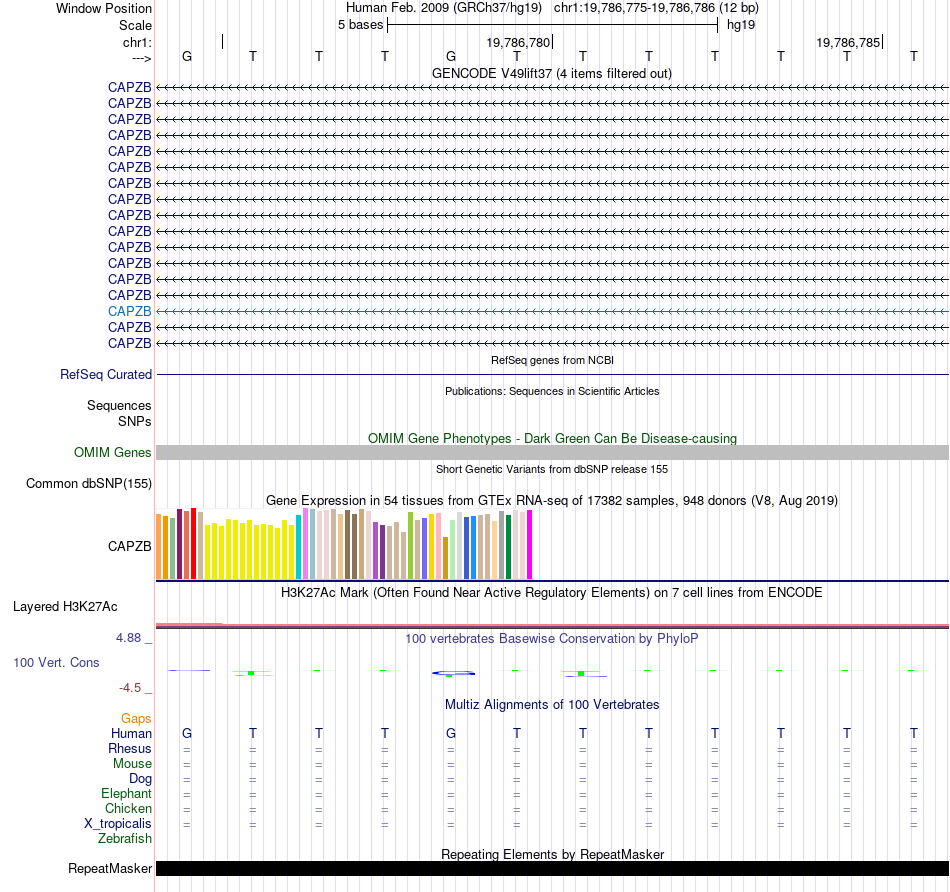Click the Window Position ruler label
Viewport: 950px width, 892px height.
point(104,8)
